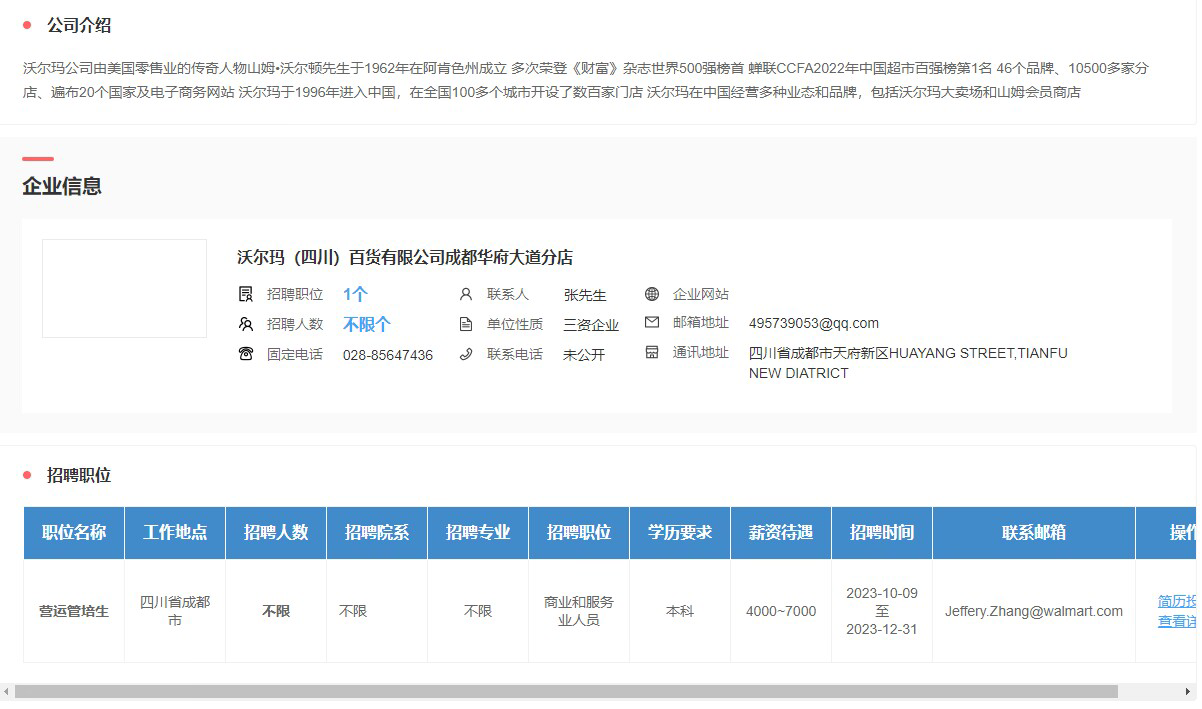Click the empty company logo thumbnail
This screenshot has width=1202, height=709.
point(124,288)
